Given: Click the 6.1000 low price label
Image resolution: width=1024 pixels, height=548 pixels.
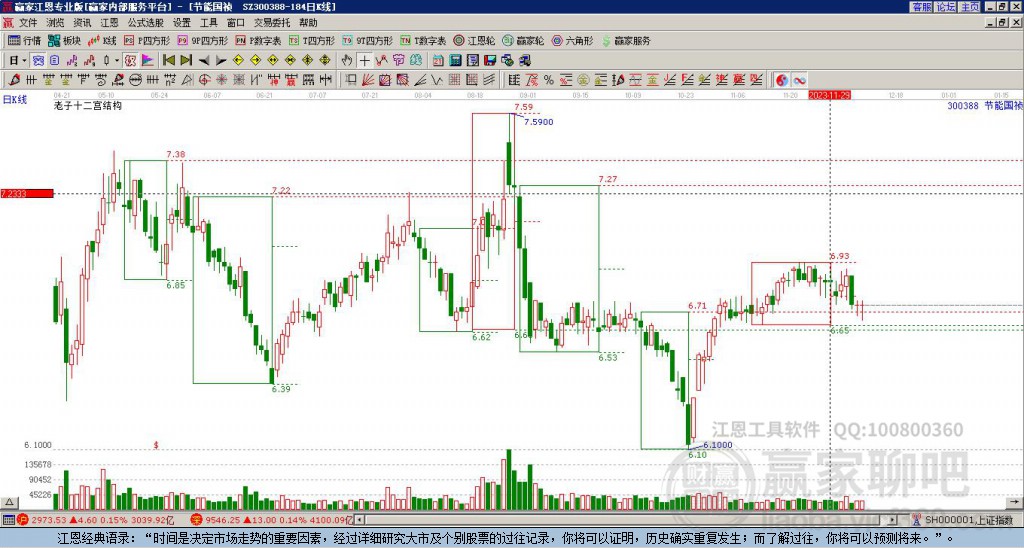Looking at the screenshot, I should (718, 445).
